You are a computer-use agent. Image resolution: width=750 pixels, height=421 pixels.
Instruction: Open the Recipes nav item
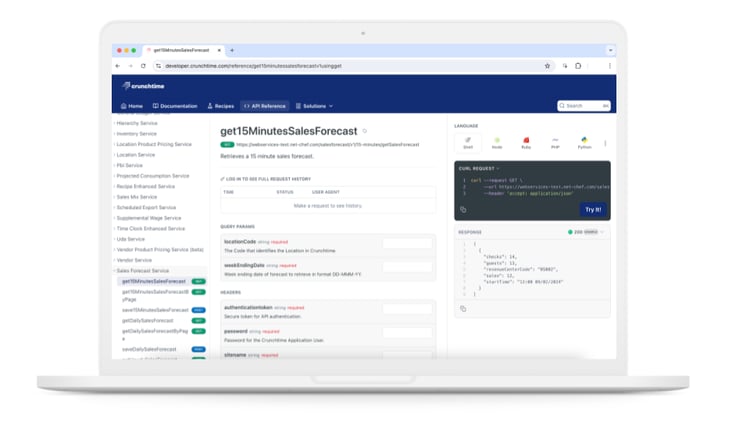(x=221, y=106)
